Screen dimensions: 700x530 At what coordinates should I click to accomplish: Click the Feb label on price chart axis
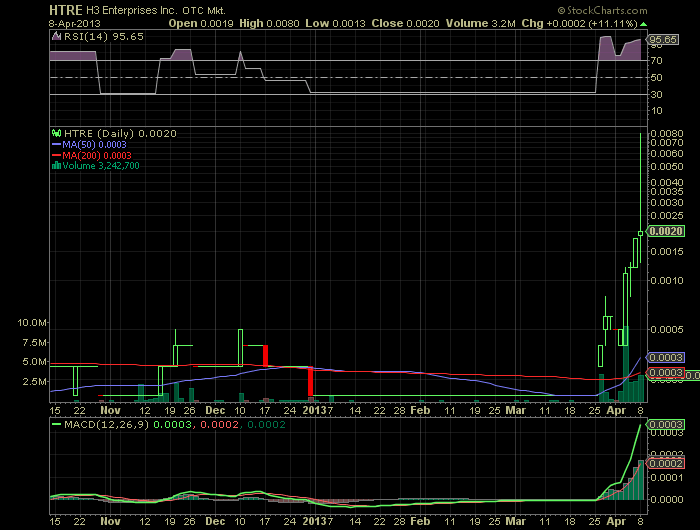pyautogui.click(x=420, y=410)
